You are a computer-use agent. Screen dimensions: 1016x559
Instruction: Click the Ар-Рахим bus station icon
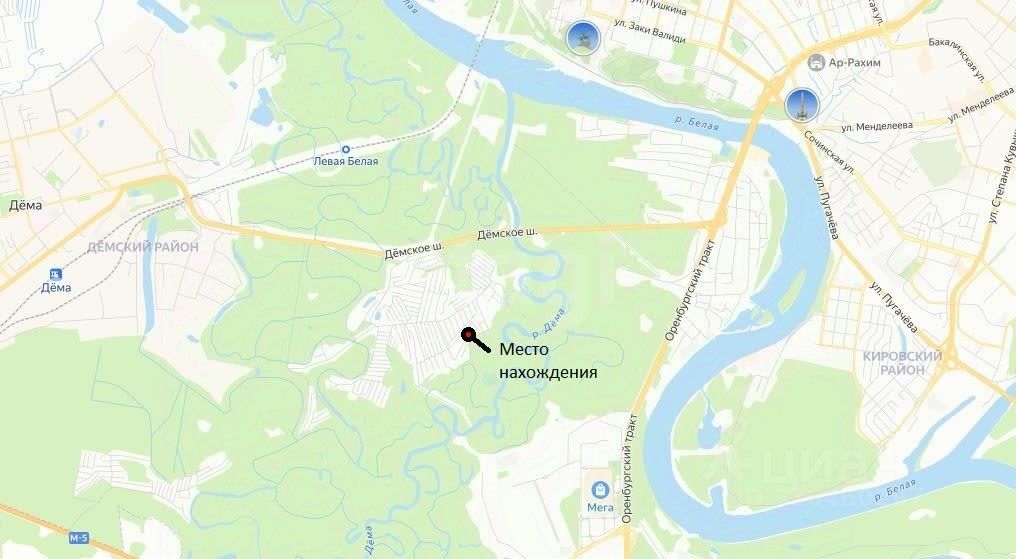pos(816,62)
